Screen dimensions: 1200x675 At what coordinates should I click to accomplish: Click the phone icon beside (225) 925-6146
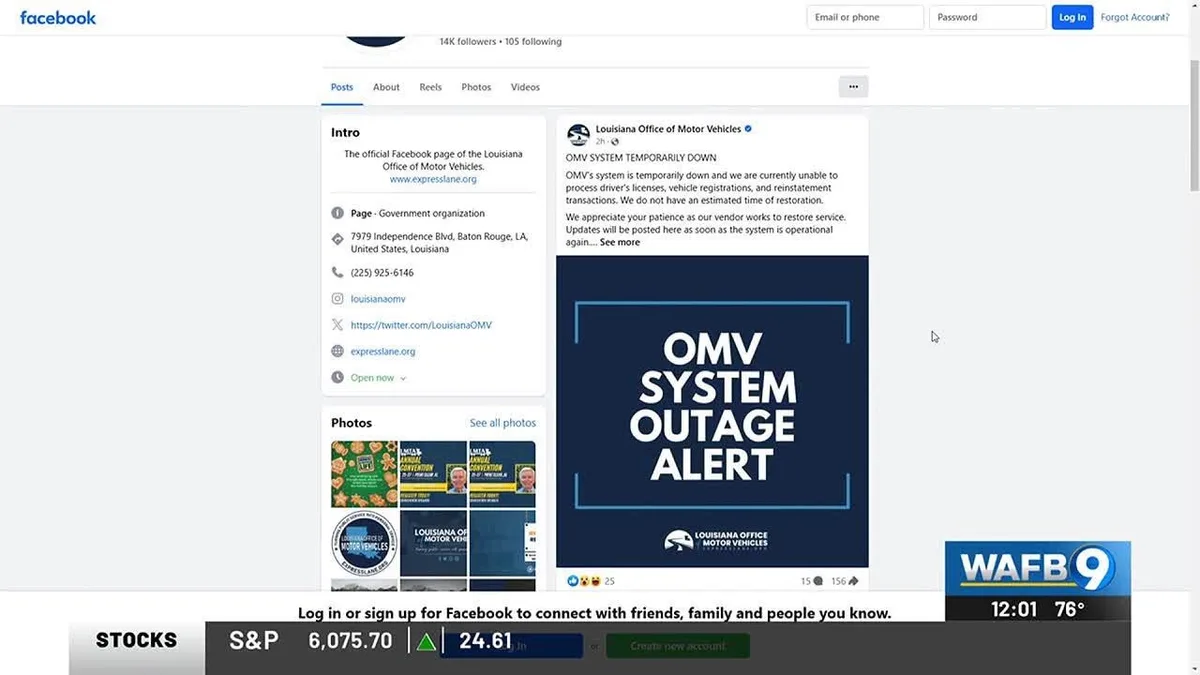click(338, 272)
